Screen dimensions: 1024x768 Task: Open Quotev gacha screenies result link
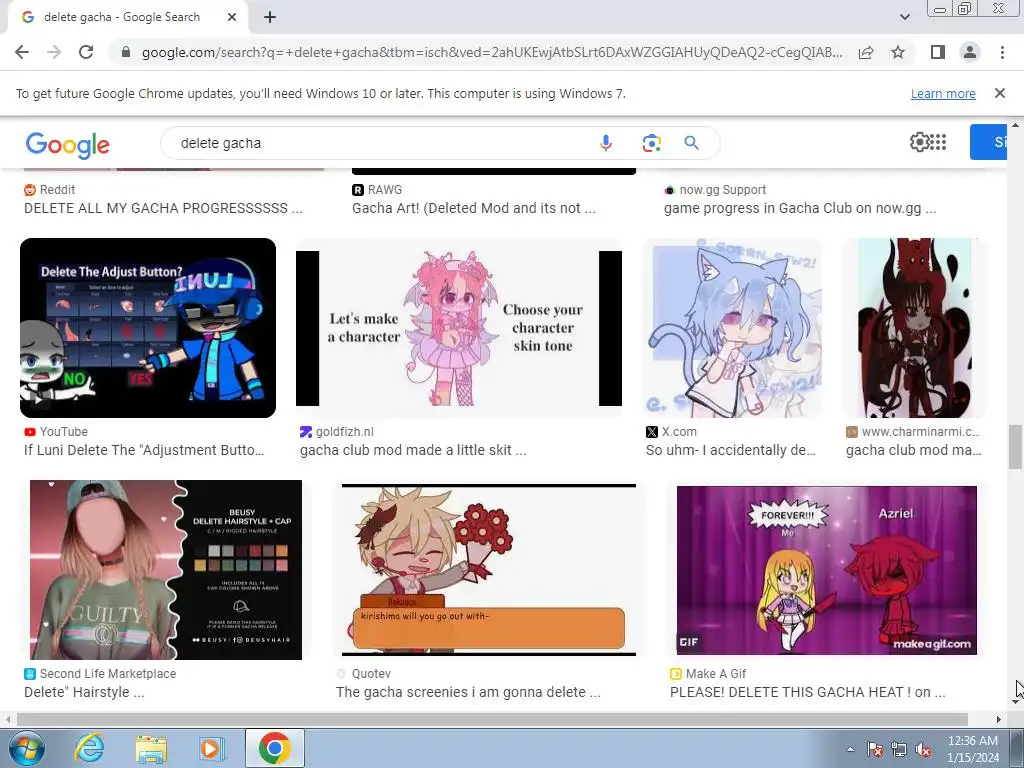pos(468,692)
